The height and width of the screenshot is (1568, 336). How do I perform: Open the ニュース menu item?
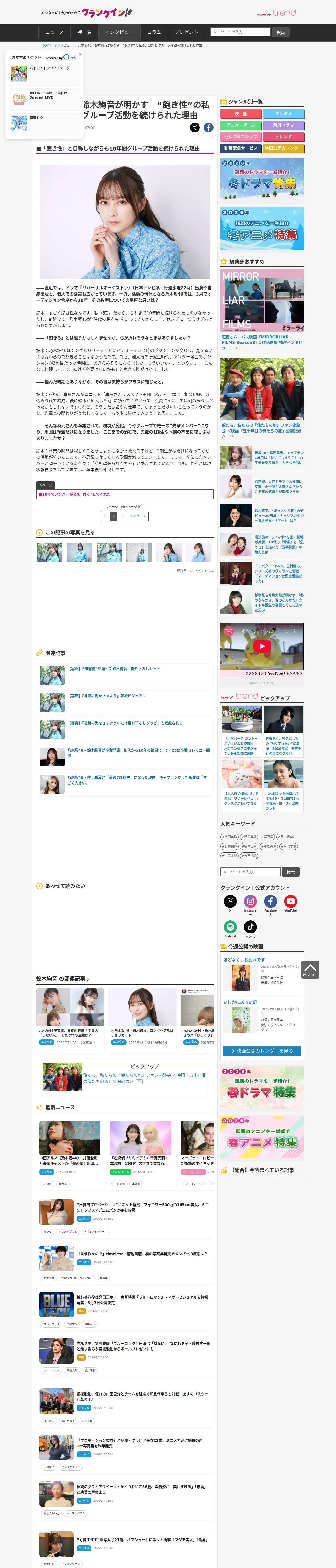tap(54, 32)
